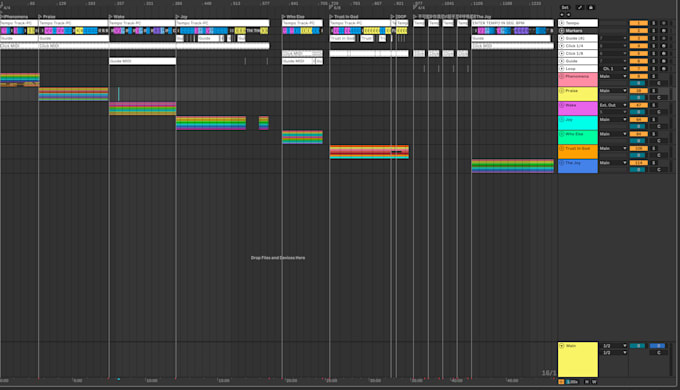Click Praise track C pan button
The image size is (680, 390).
(658, 98)
